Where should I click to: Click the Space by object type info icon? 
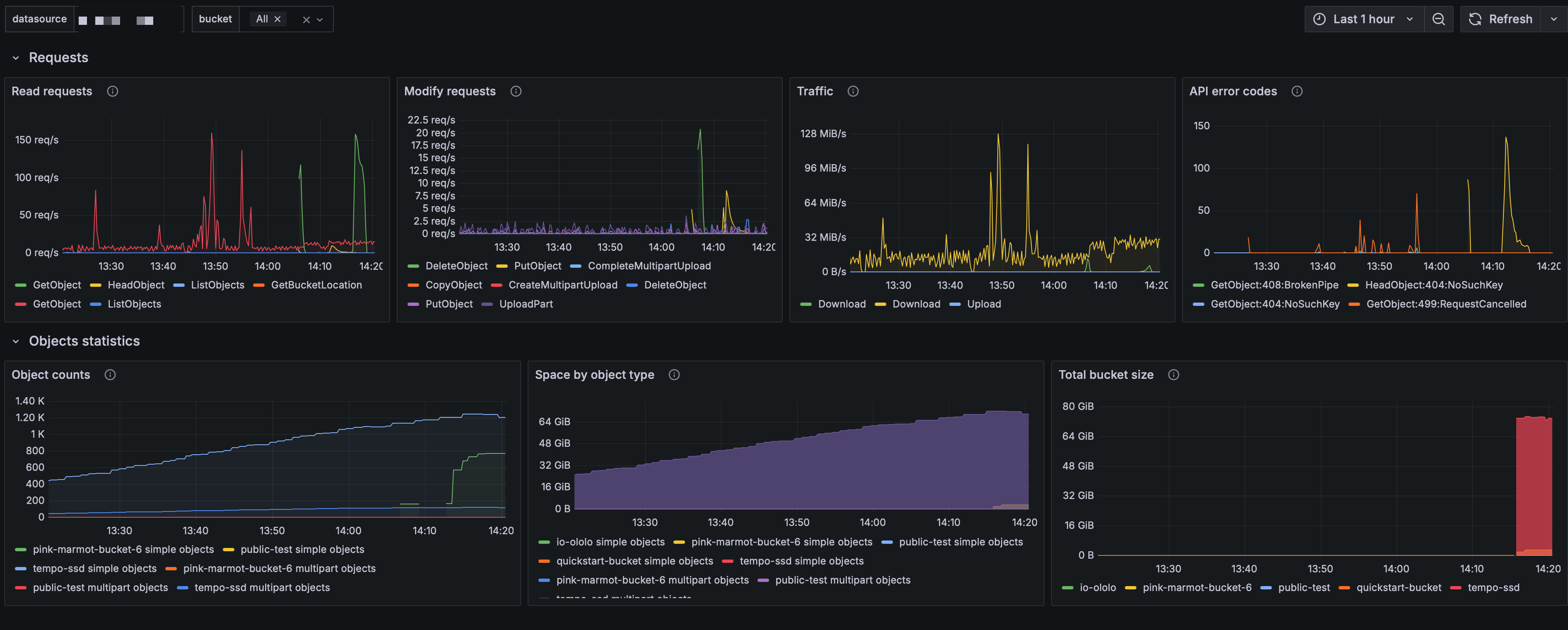coord(674,375)
